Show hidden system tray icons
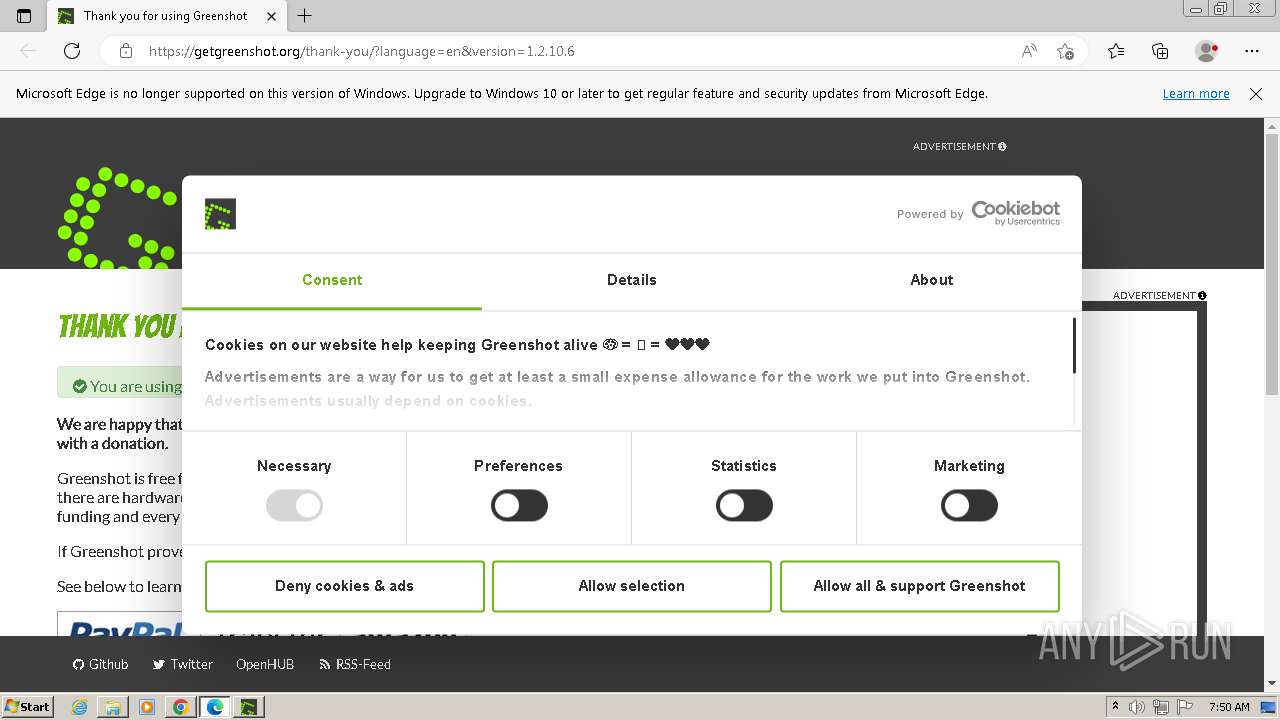The height and width of the screenshot is (720, 1280). [1115, 707]
